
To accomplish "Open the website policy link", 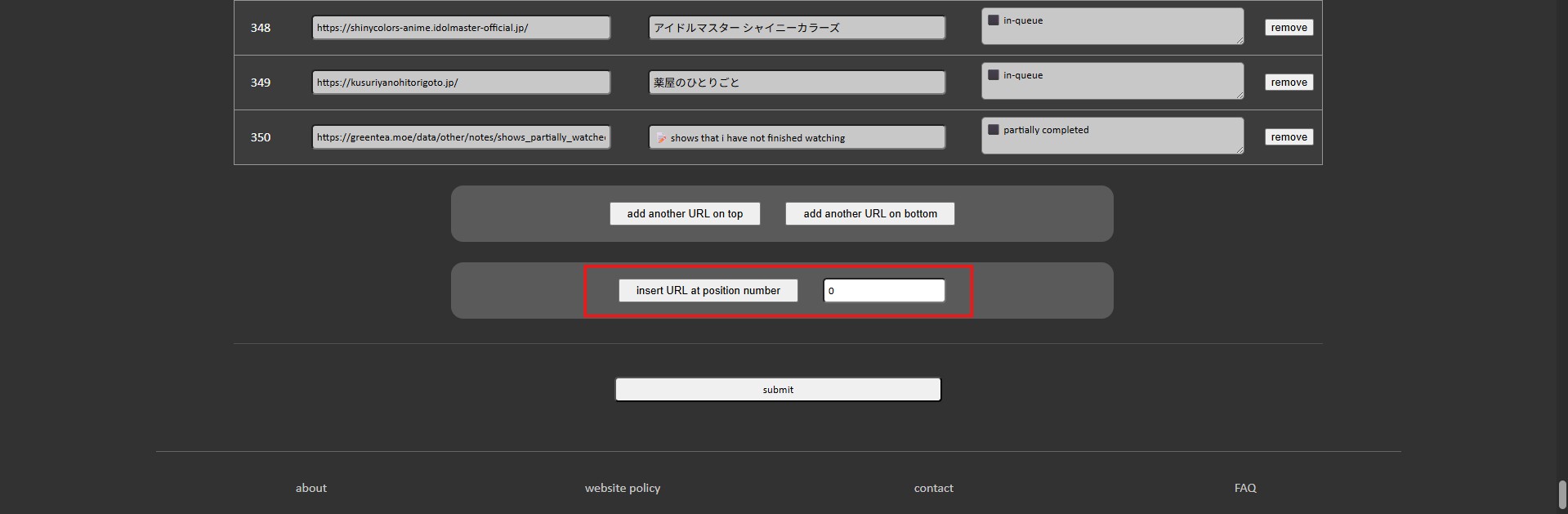I will click(x=622, y=488).
